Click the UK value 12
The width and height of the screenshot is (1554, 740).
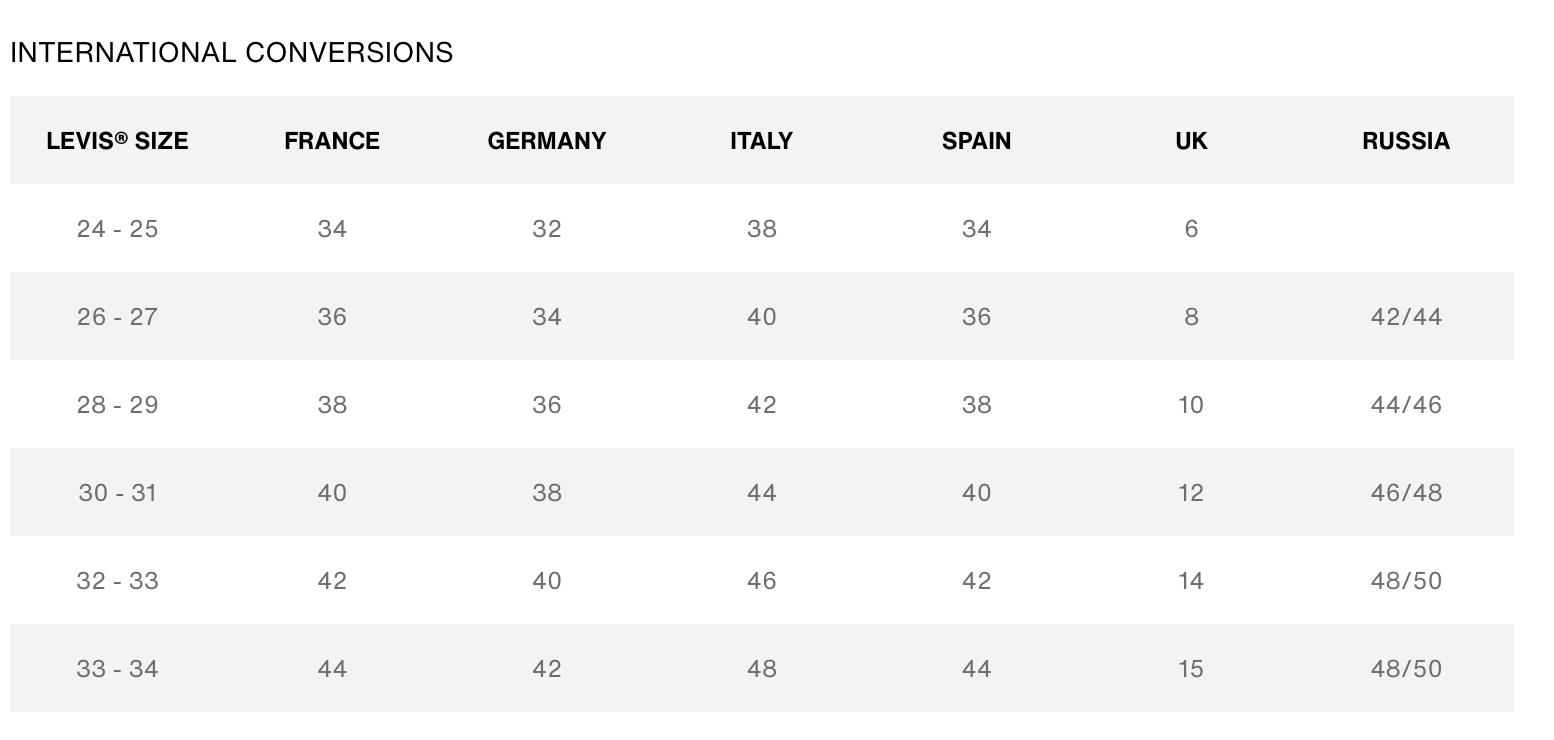(x=1191, y=493)
